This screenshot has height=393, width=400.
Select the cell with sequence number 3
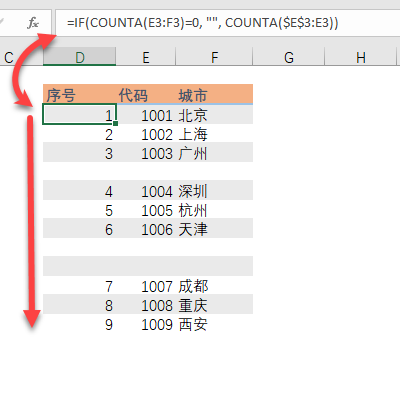coord(79,153)
